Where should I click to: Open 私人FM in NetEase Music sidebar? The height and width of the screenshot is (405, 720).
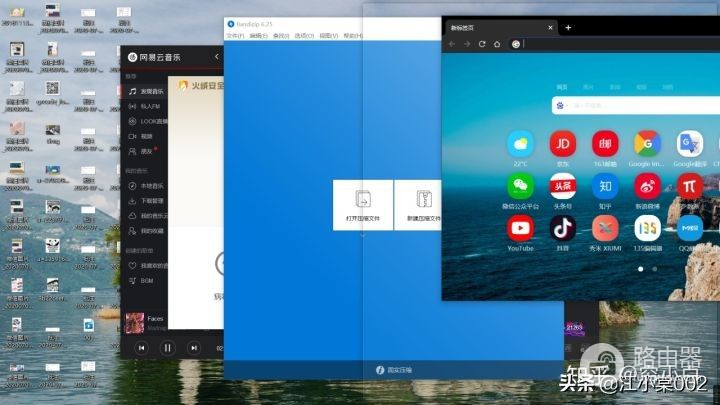(x=146, y=107)
